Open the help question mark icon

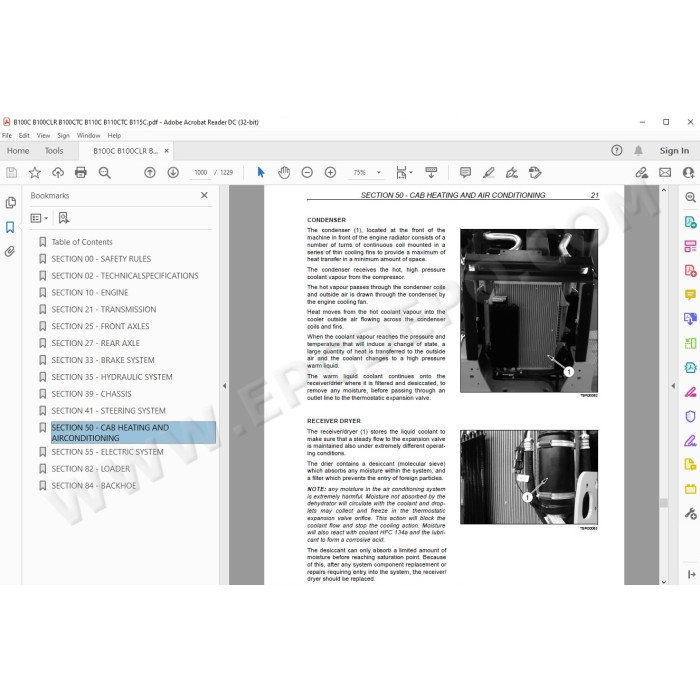617,150
